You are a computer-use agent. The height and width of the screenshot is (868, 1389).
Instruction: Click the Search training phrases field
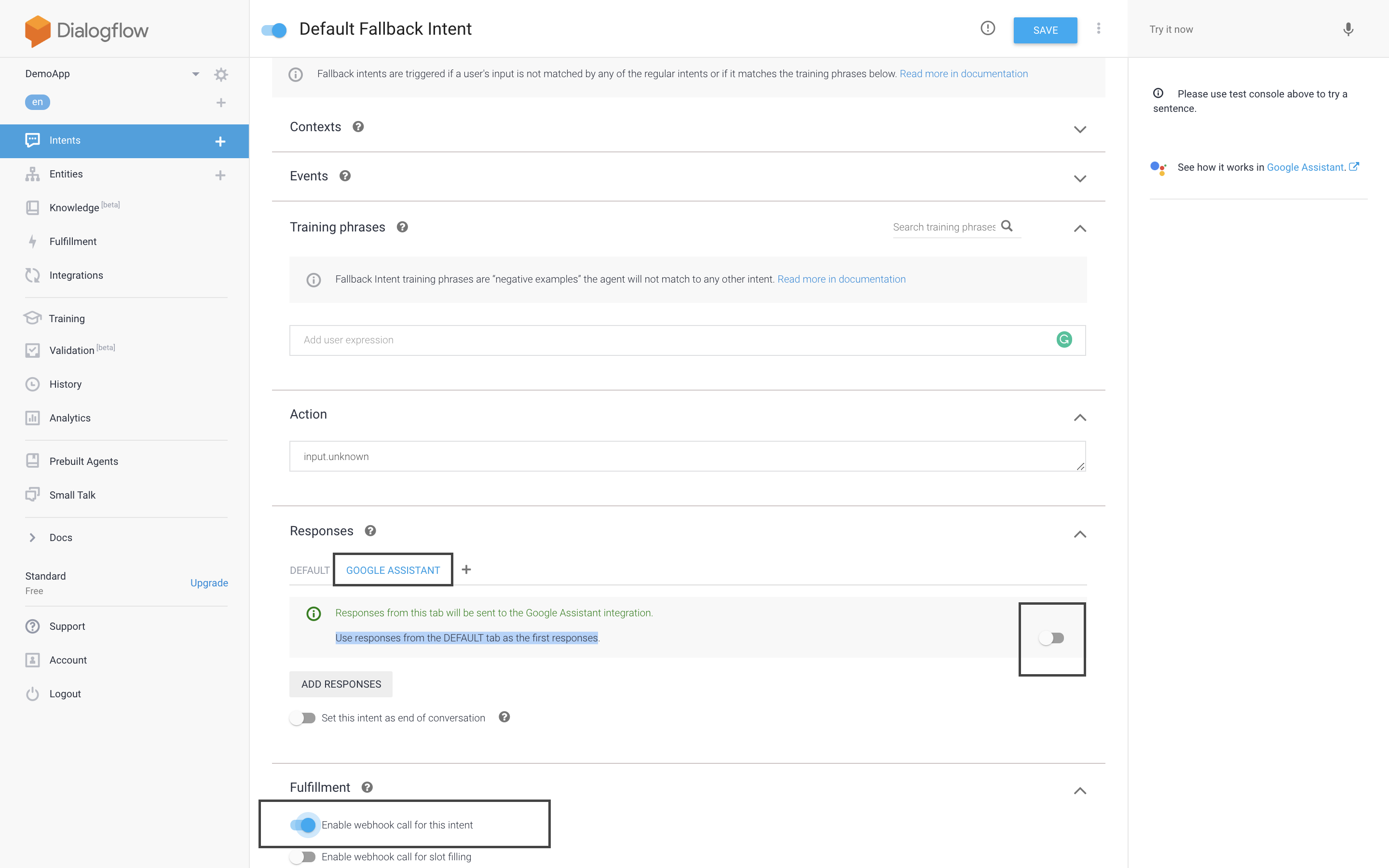tap(945, 227)
